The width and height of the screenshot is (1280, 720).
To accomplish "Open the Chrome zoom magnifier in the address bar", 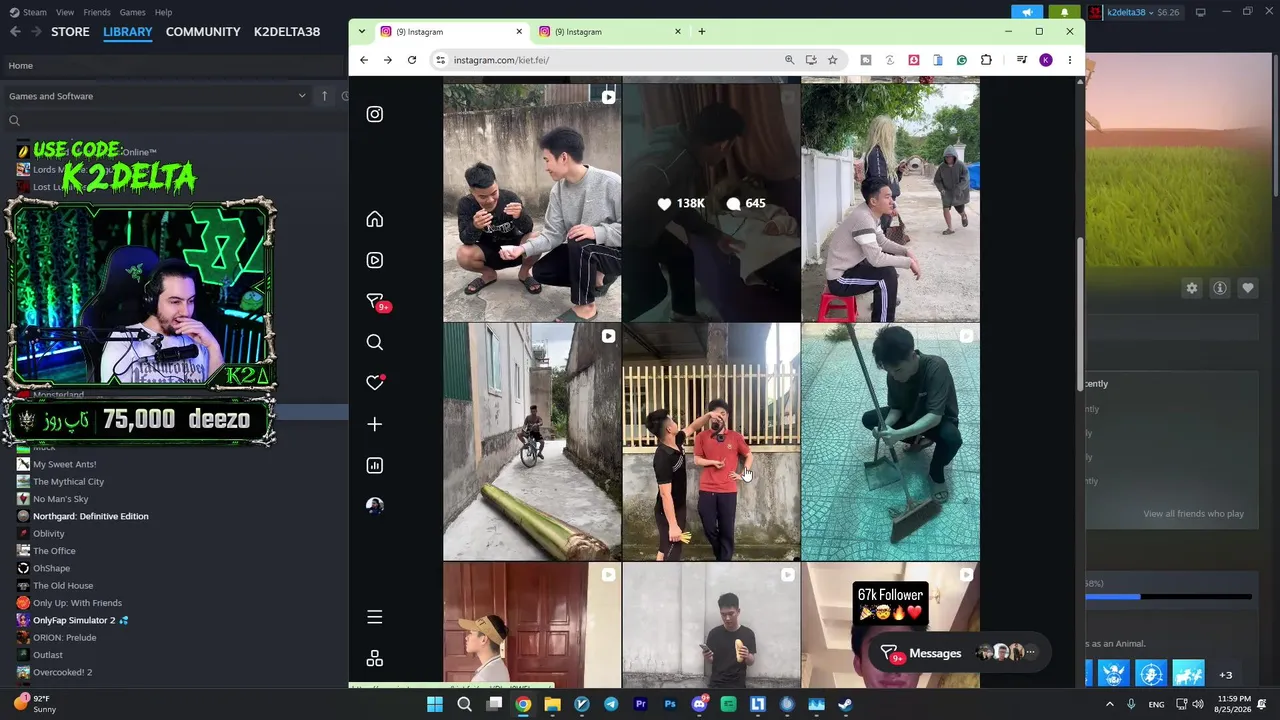I will pyautogui.click(x=789, y=60).
